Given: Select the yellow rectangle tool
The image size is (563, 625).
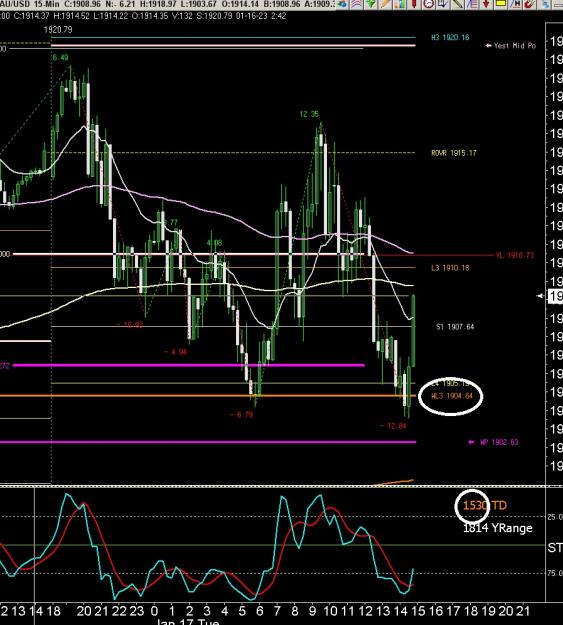Looking at the screenshot, I should pyautogui.click(x=501, y=4).
